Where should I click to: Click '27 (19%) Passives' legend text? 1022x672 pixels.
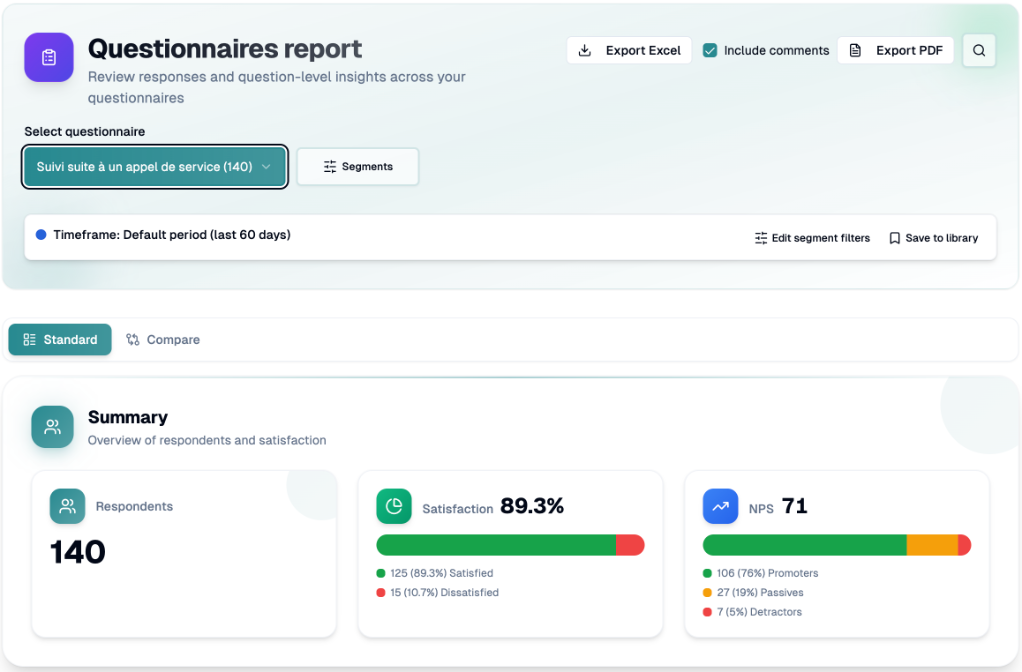[x=760, y=592]
